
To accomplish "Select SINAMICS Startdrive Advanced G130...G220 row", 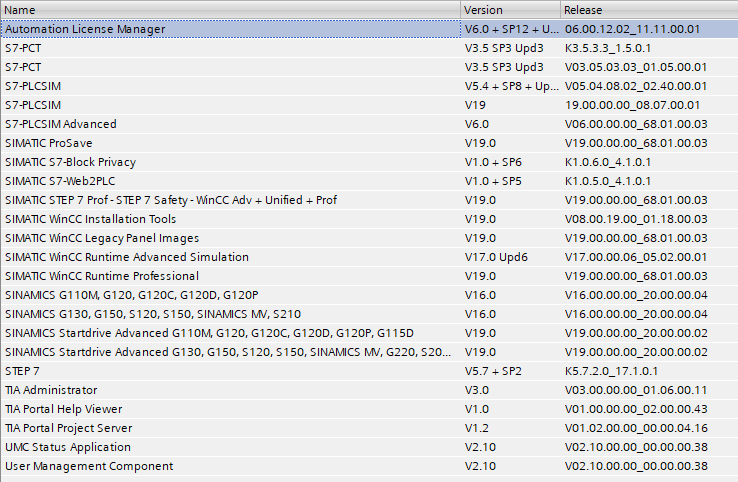I will coord(369,352).
